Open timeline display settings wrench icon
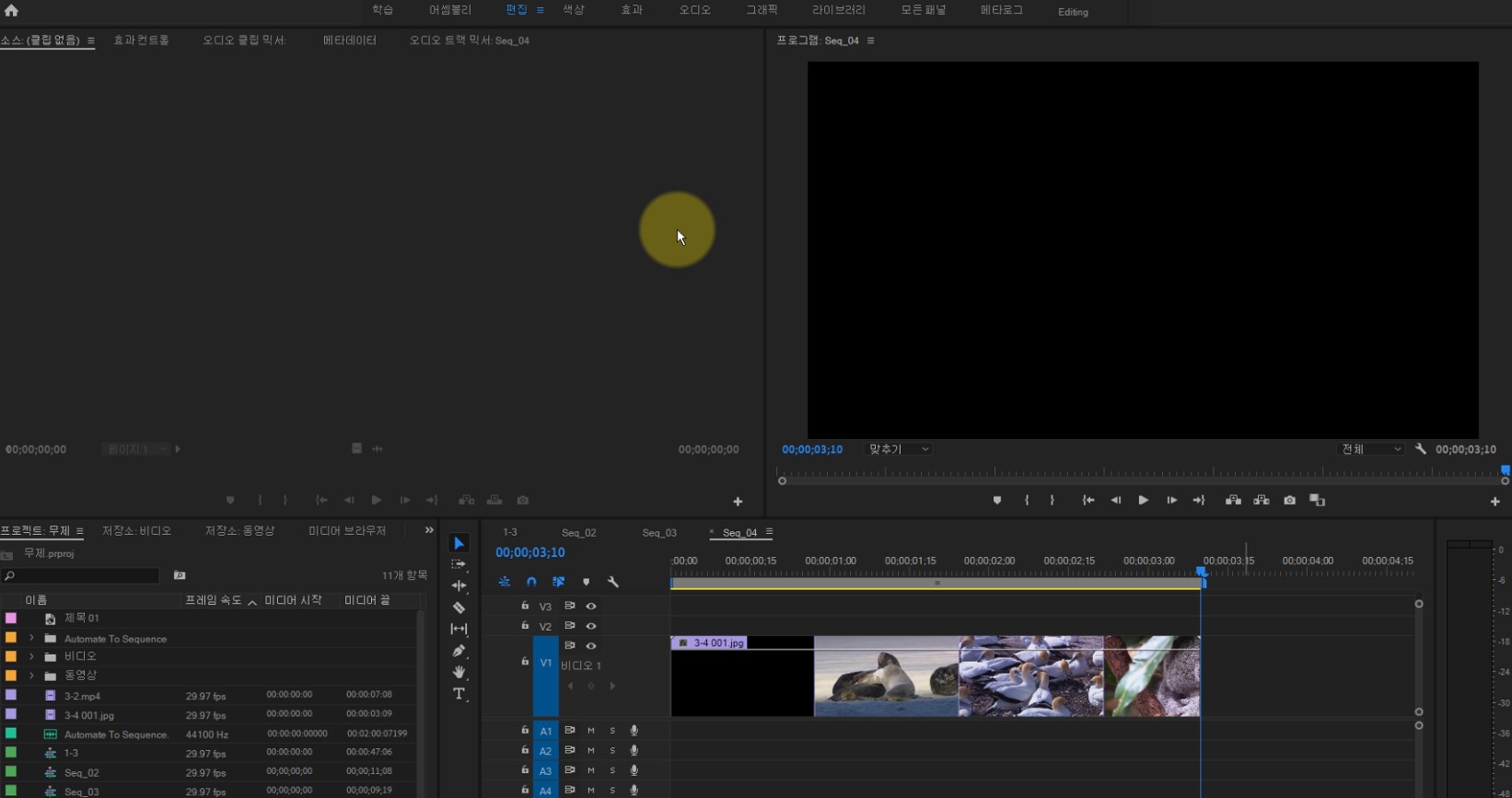The width and height of the screenshot is (1512, 798). point(613,582)
